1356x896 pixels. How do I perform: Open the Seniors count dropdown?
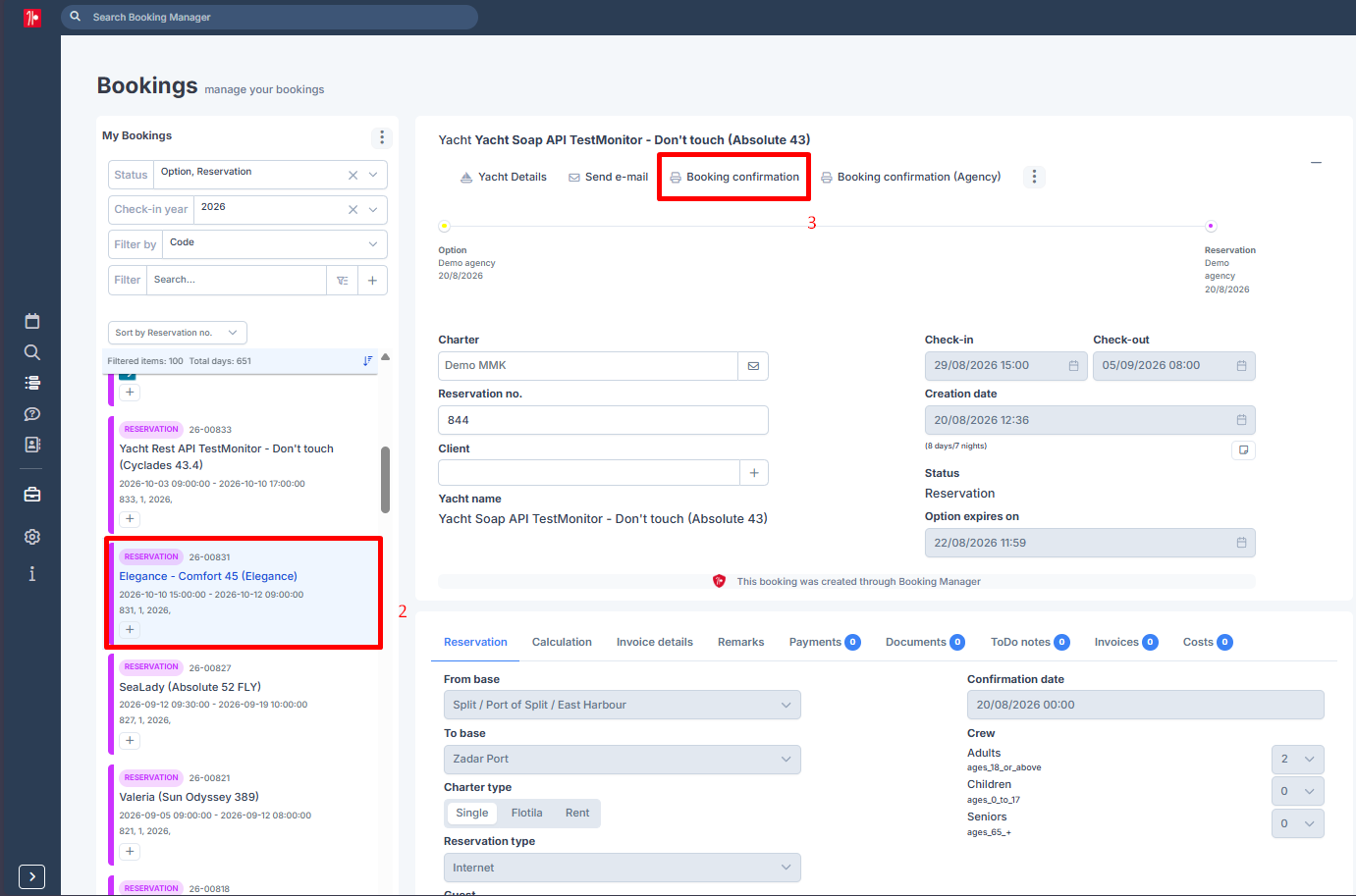pos(1297,823)
